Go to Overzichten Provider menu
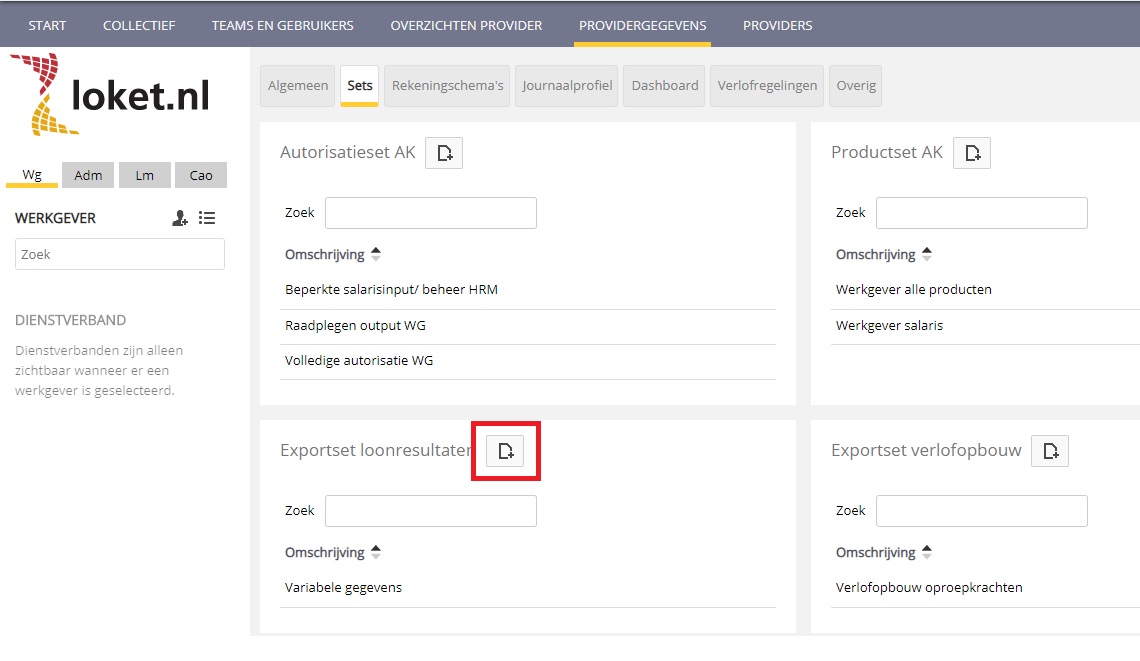Image resolution: width=1140 pixels, height=661 pixels. 466,25
